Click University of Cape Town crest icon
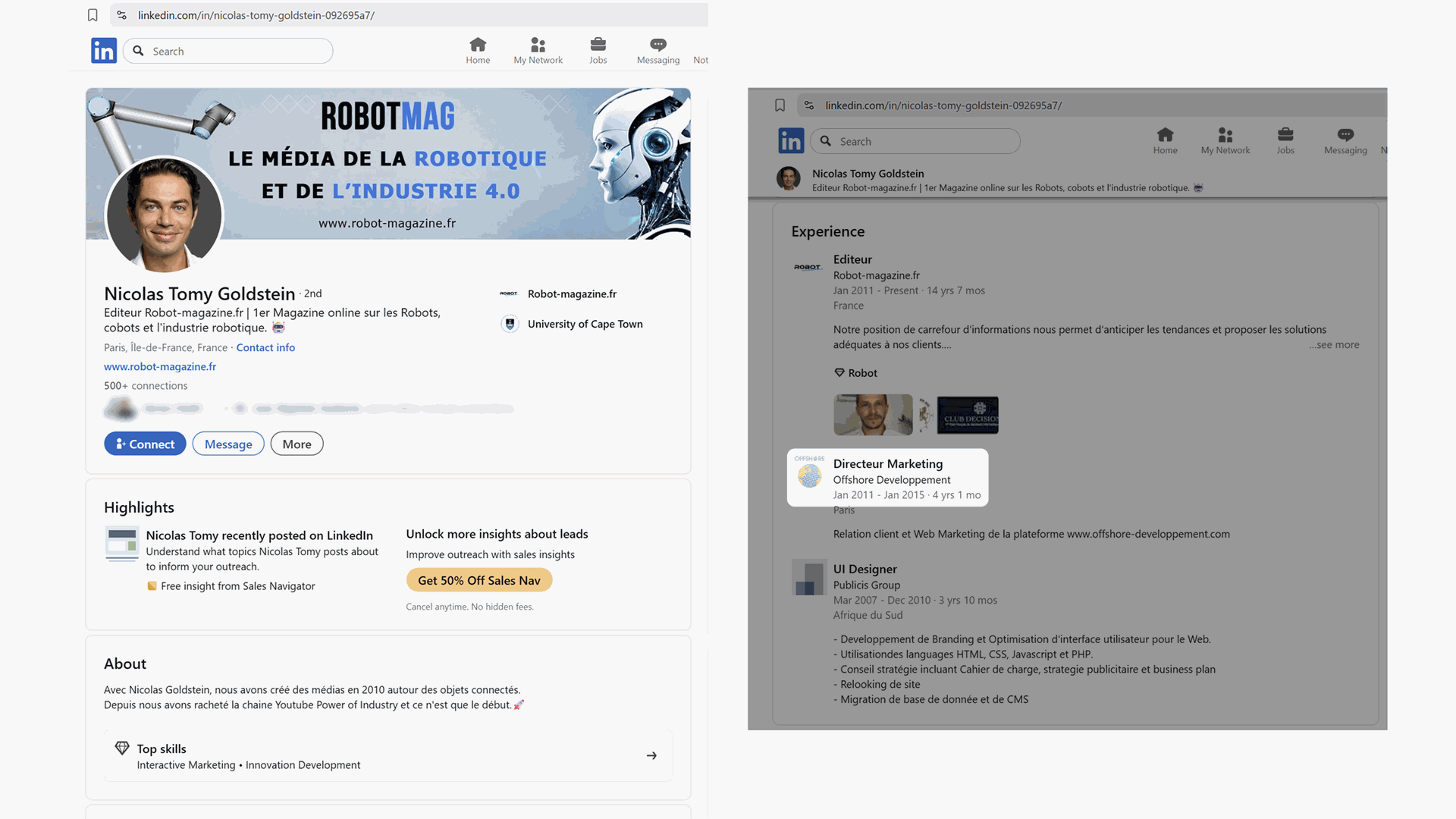1456x819 pixels. pyautogui.click(x=510, y=324)
